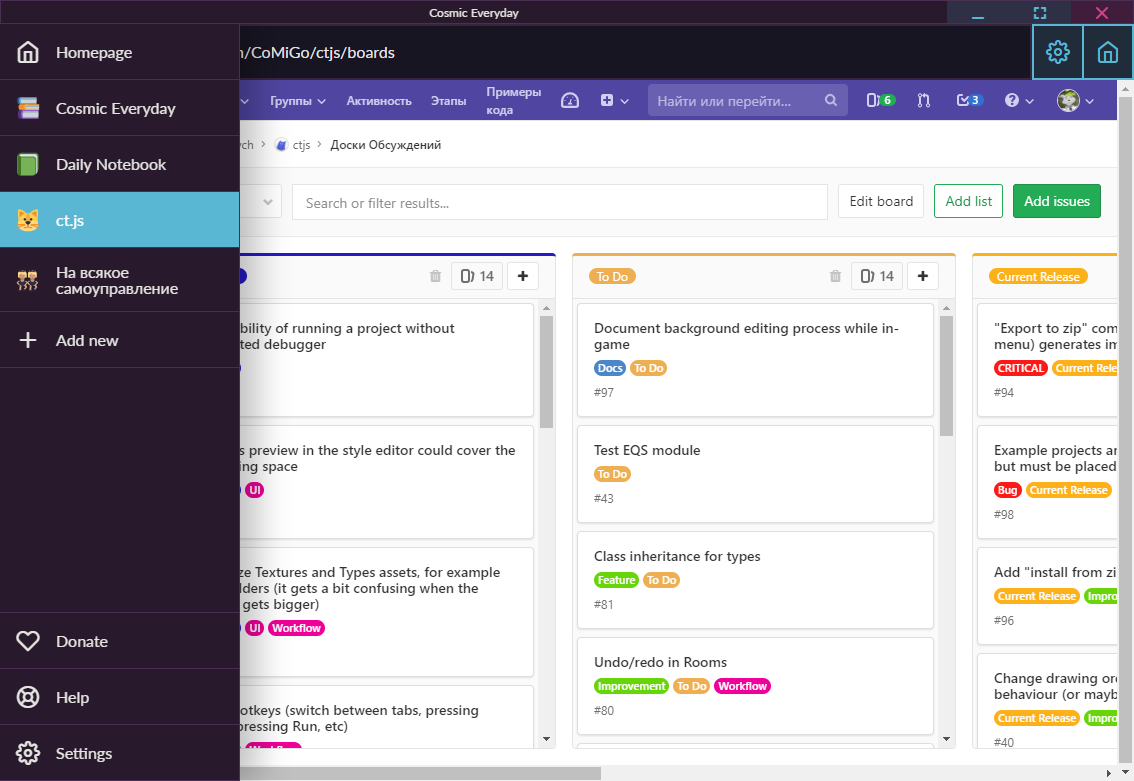Open Примеры кода in navbar
The width and height of the screenshot is (1134, 781).
pyautogui.click(x=513, y=101)
